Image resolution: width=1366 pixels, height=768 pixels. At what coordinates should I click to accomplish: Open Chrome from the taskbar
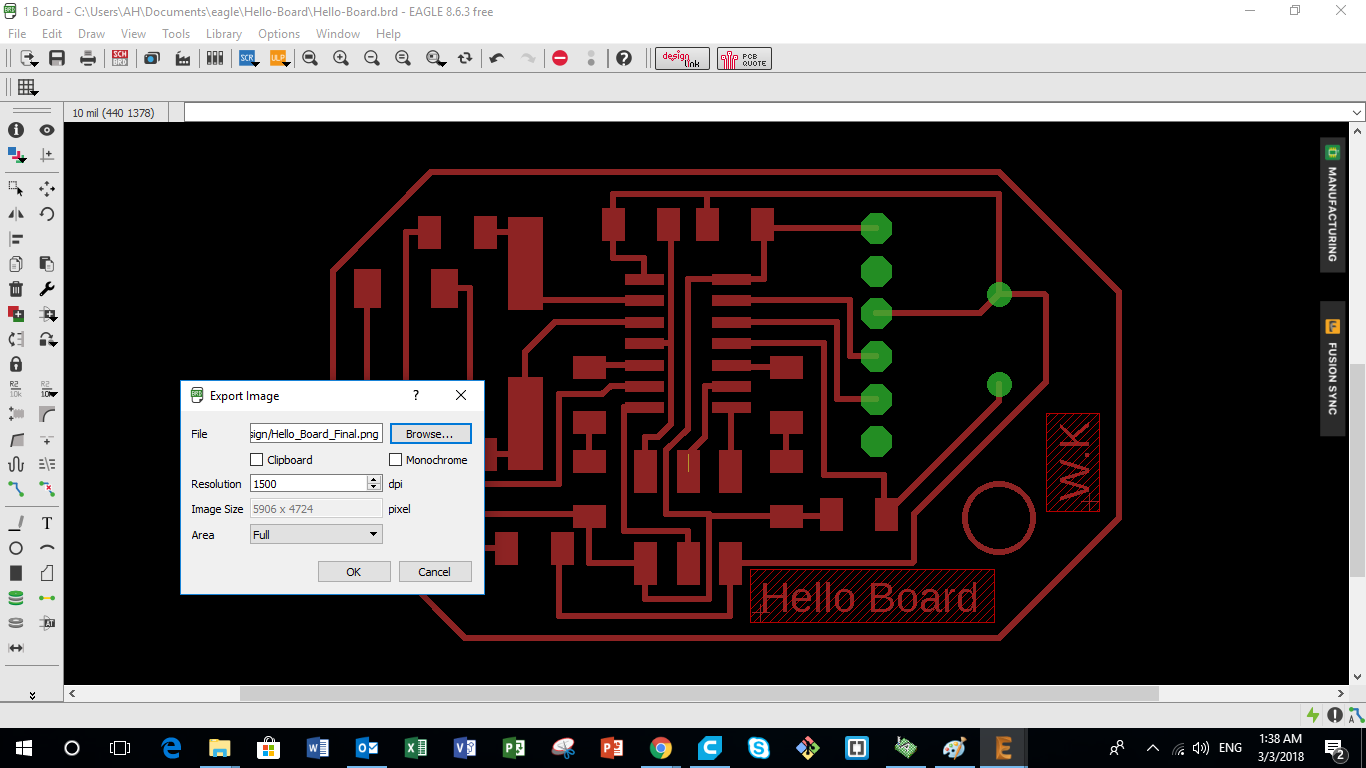coord(660,748)
